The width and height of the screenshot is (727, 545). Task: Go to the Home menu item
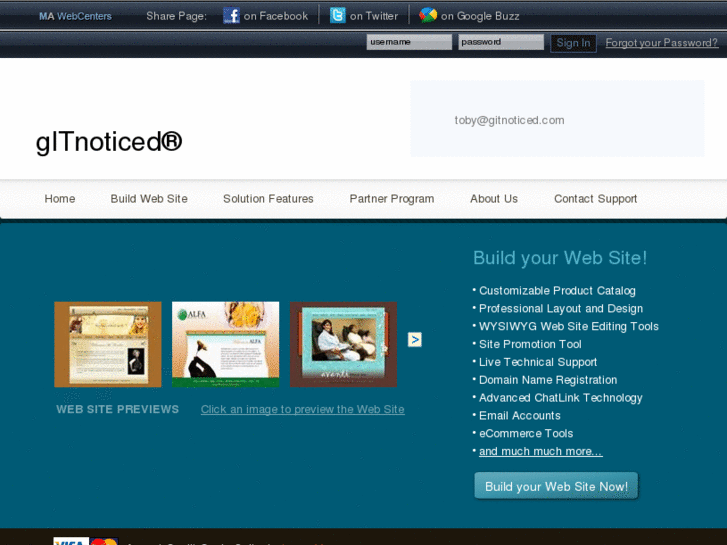click(x=60, y=199)
